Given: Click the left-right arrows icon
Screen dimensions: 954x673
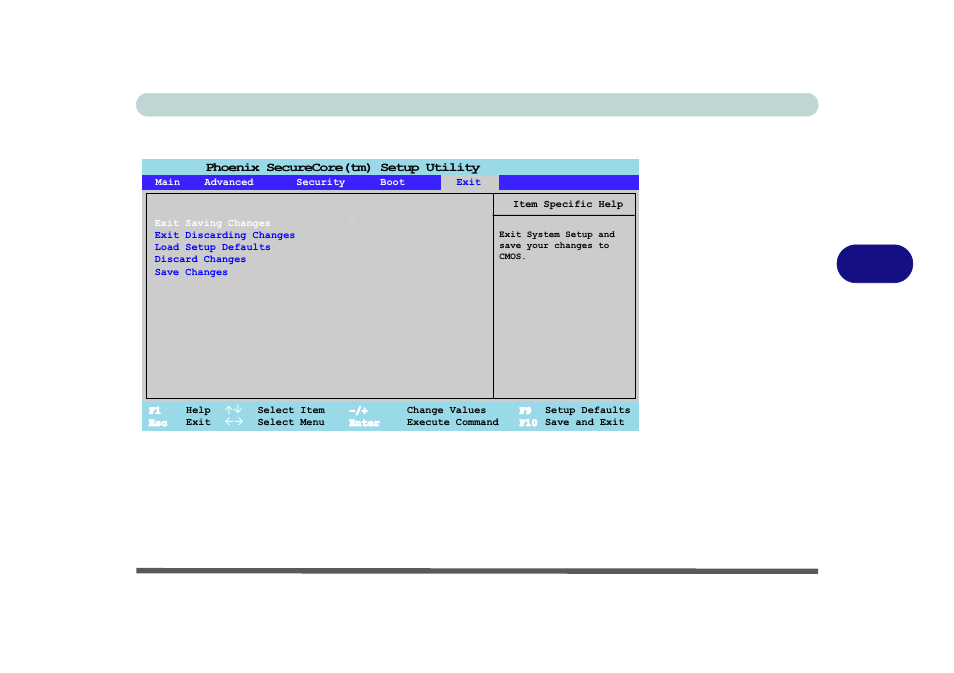Looking at the screenshot, I should 234,422.
